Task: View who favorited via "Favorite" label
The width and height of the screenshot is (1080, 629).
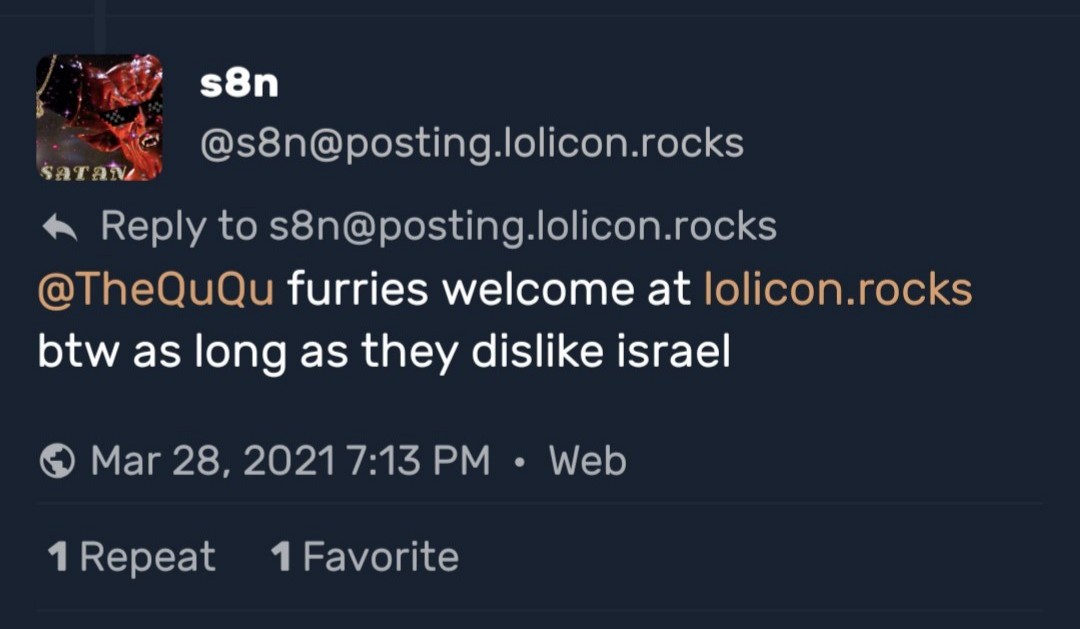Action: [380, 557]
